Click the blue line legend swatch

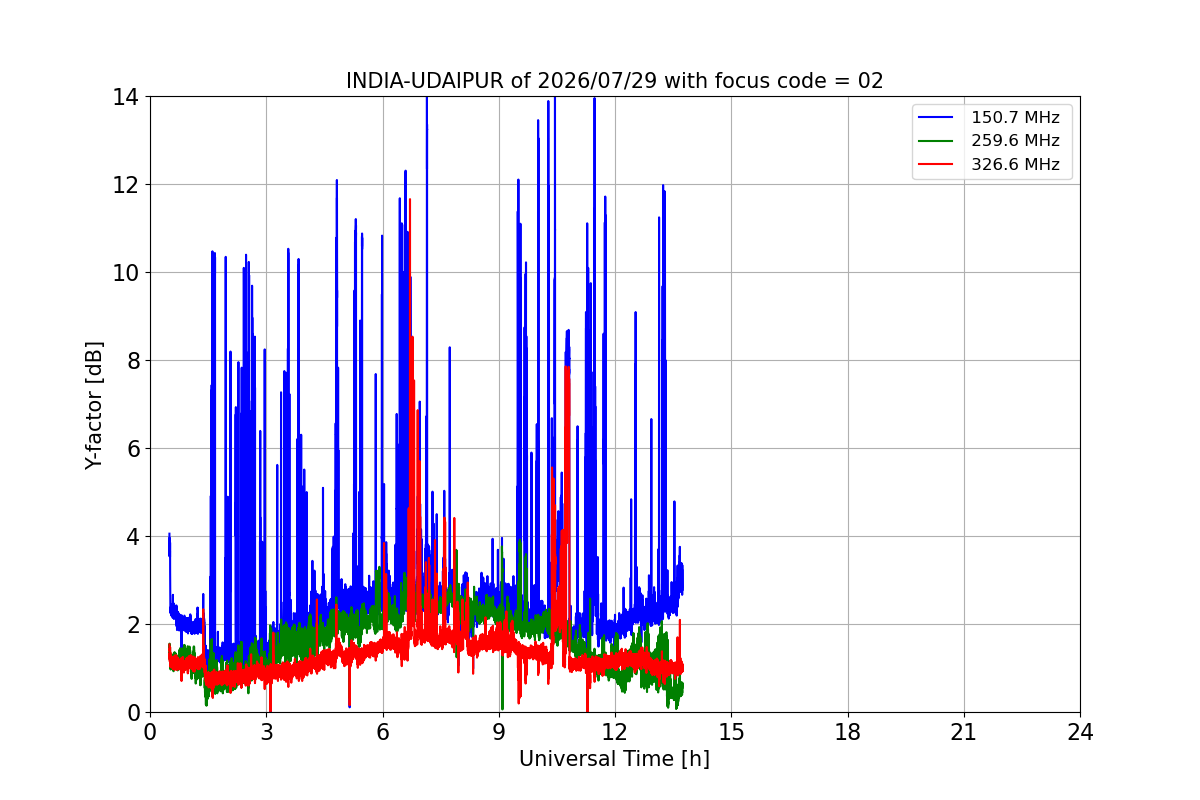936,117
